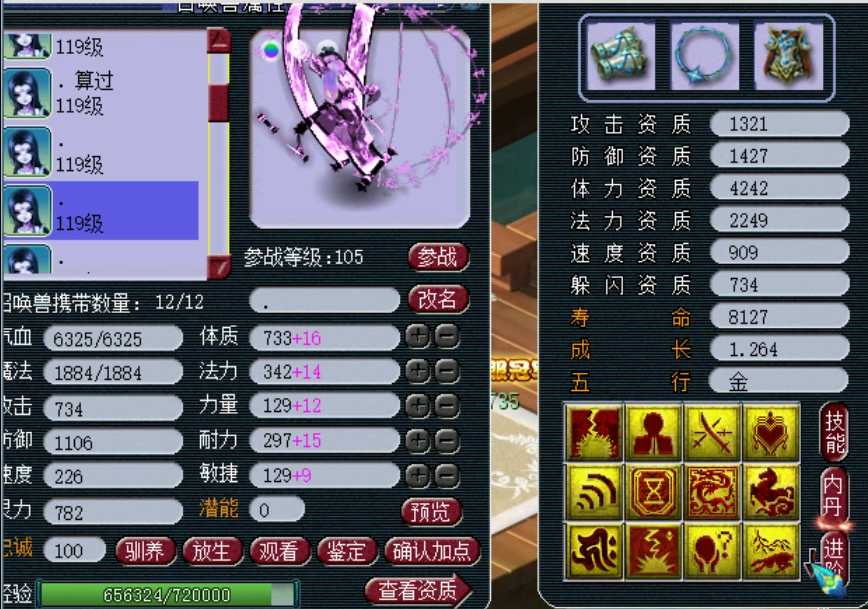Select the pet named 算过 in list
This screenshot has width=868, height=609.
point(101,93)
